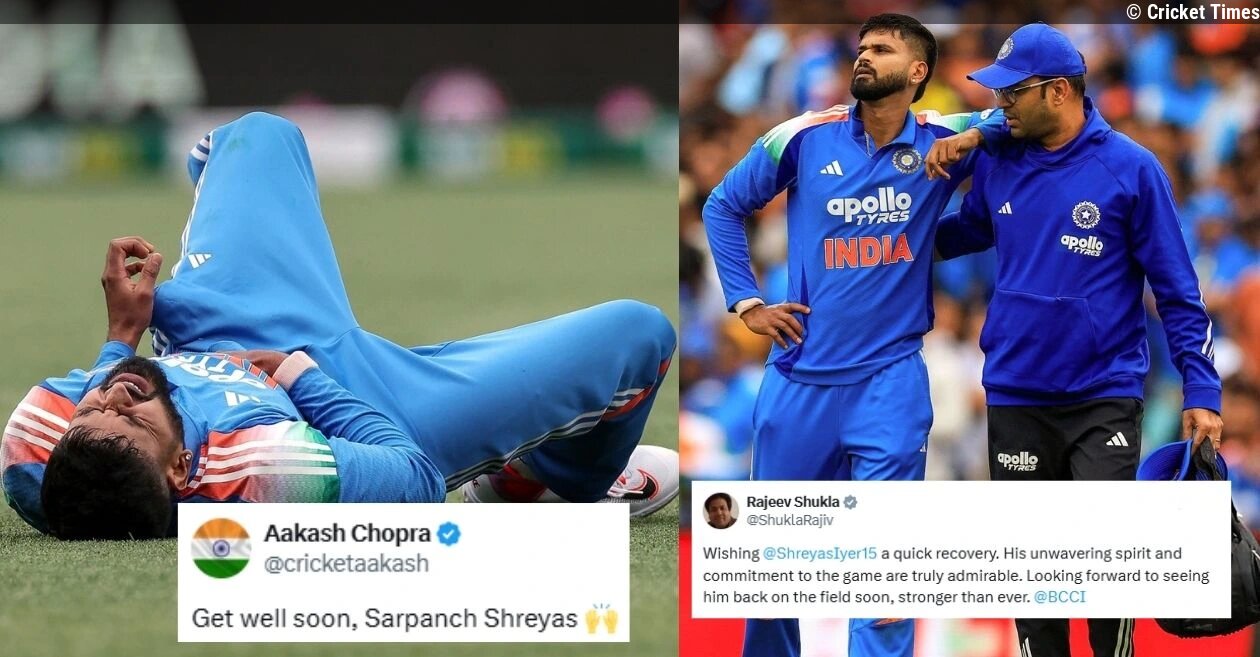
Task: Click the raised hands emoji in tweet
Action: (601, 618)
